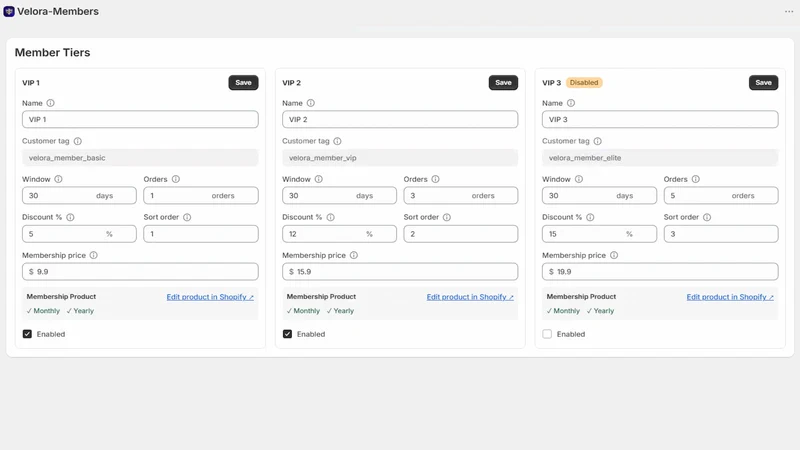
Task: Click the VIP 3 Window days field
Action: (x=599, y=195)
